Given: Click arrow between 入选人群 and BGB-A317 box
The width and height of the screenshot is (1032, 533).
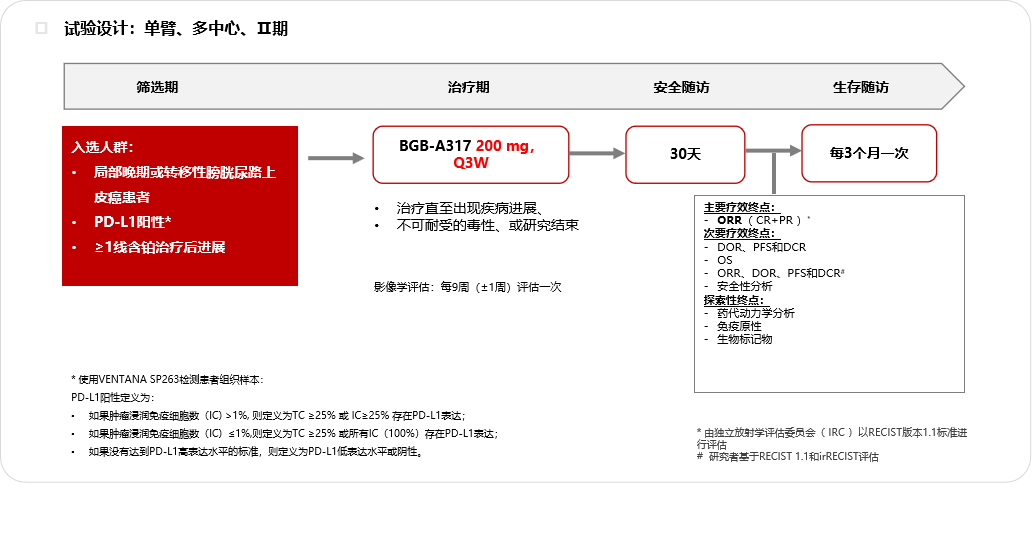Looking at the screenshot, I should point(336,158).
